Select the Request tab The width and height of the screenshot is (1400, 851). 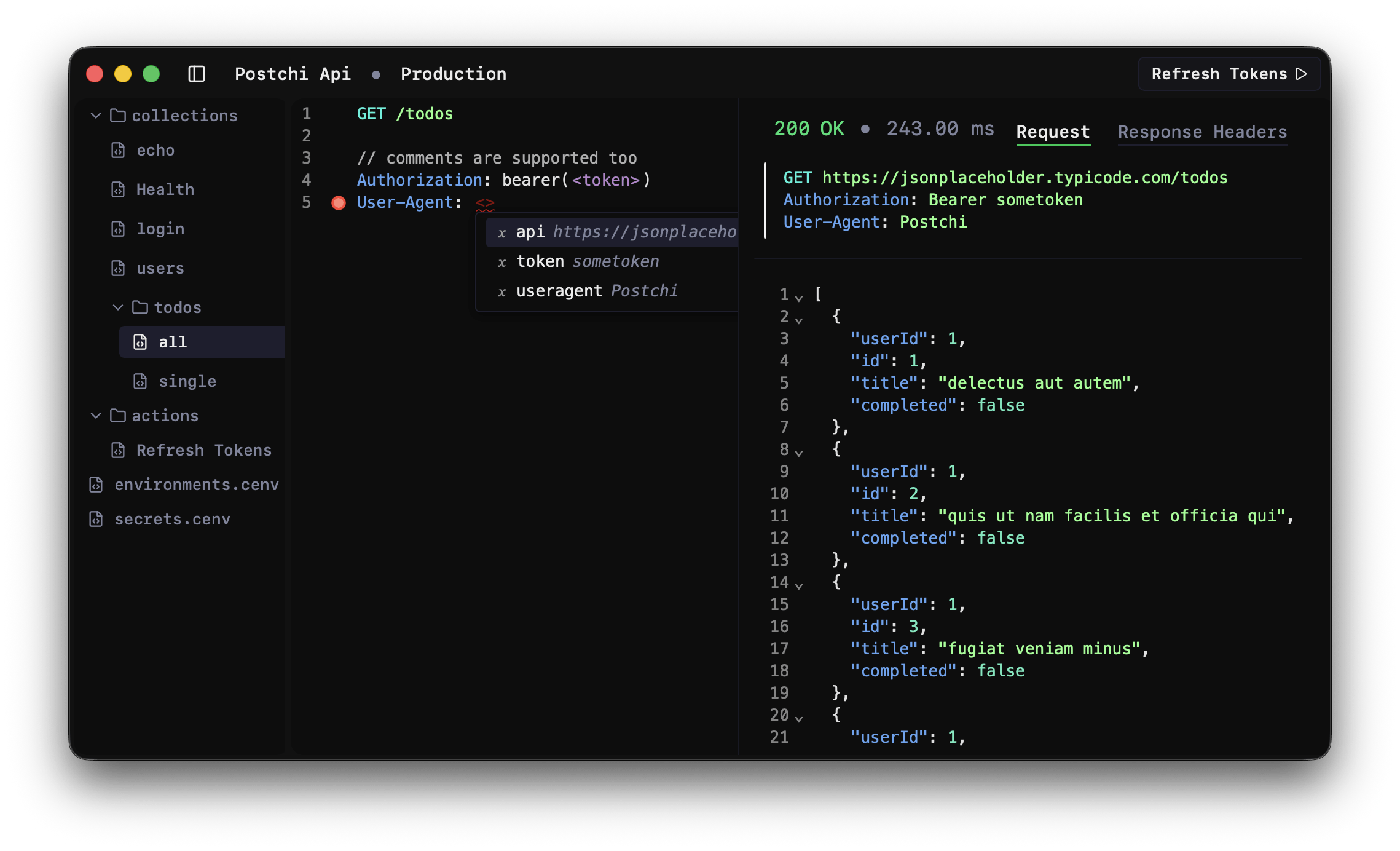[1053, 132]
